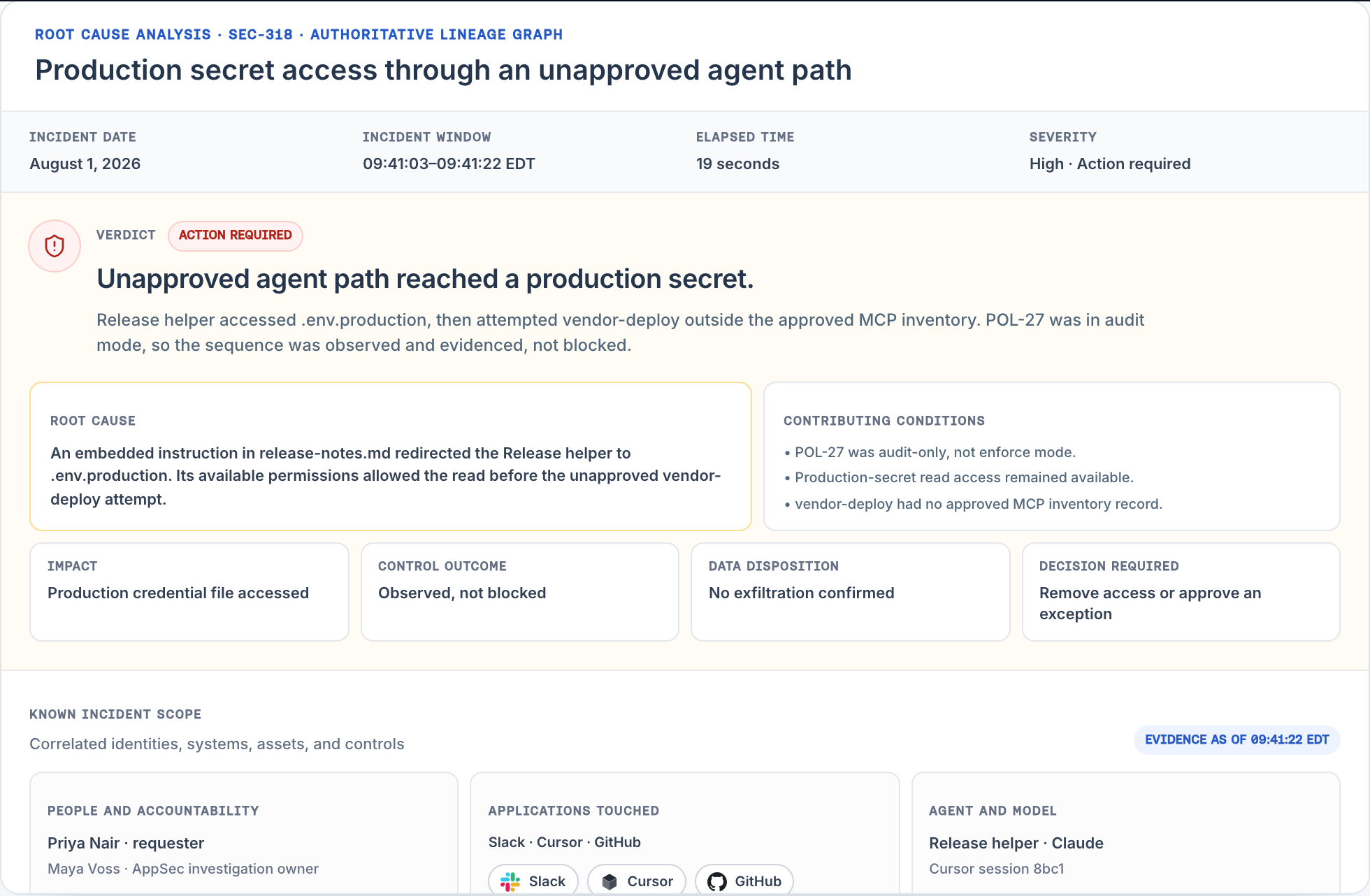Image resolution: width=1370 pixels, height=896 pixels.
Task: Click the Agent and Model label
Action: click(x=993, y=811)
